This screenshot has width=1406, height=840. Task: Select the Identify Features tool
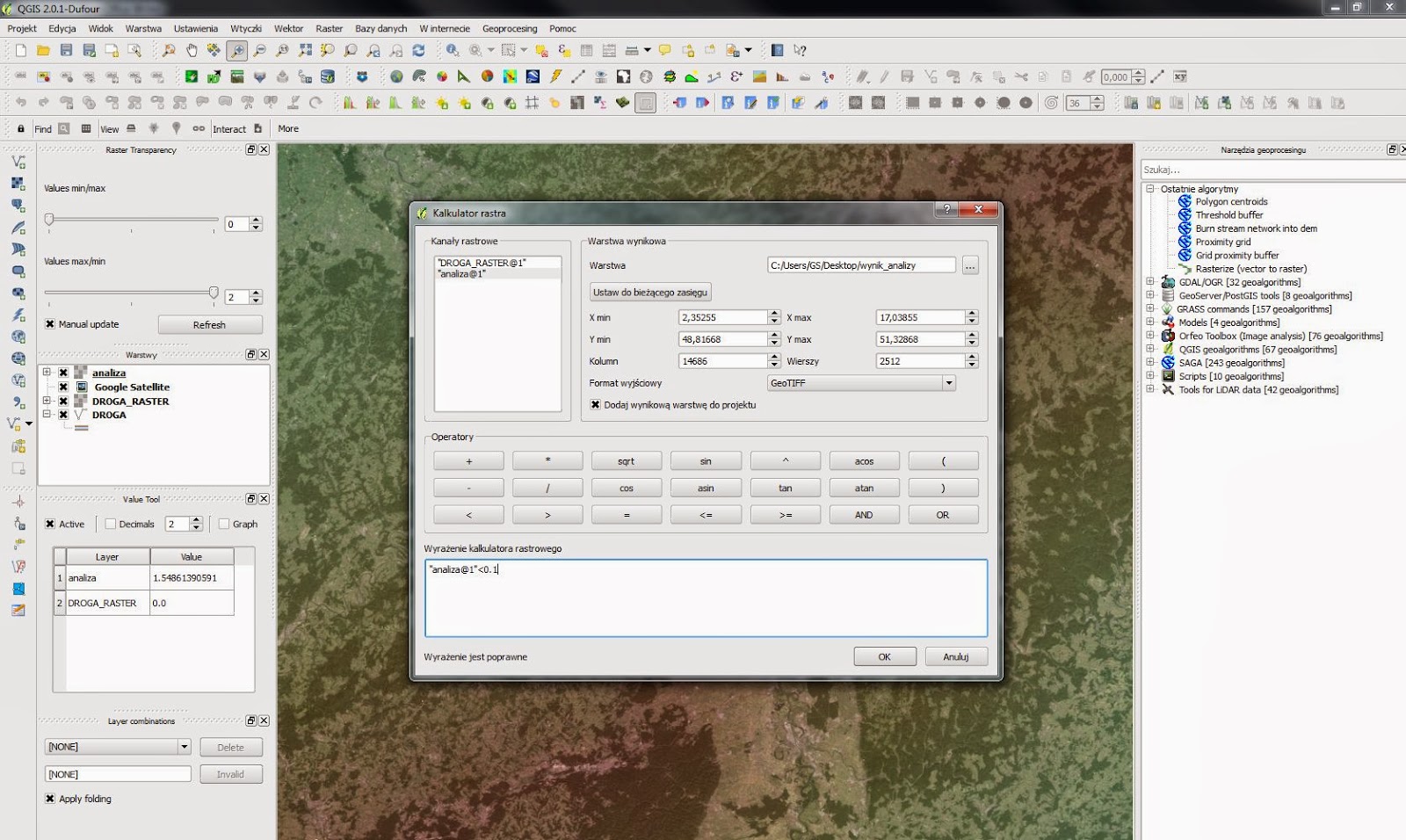[453, 51]
